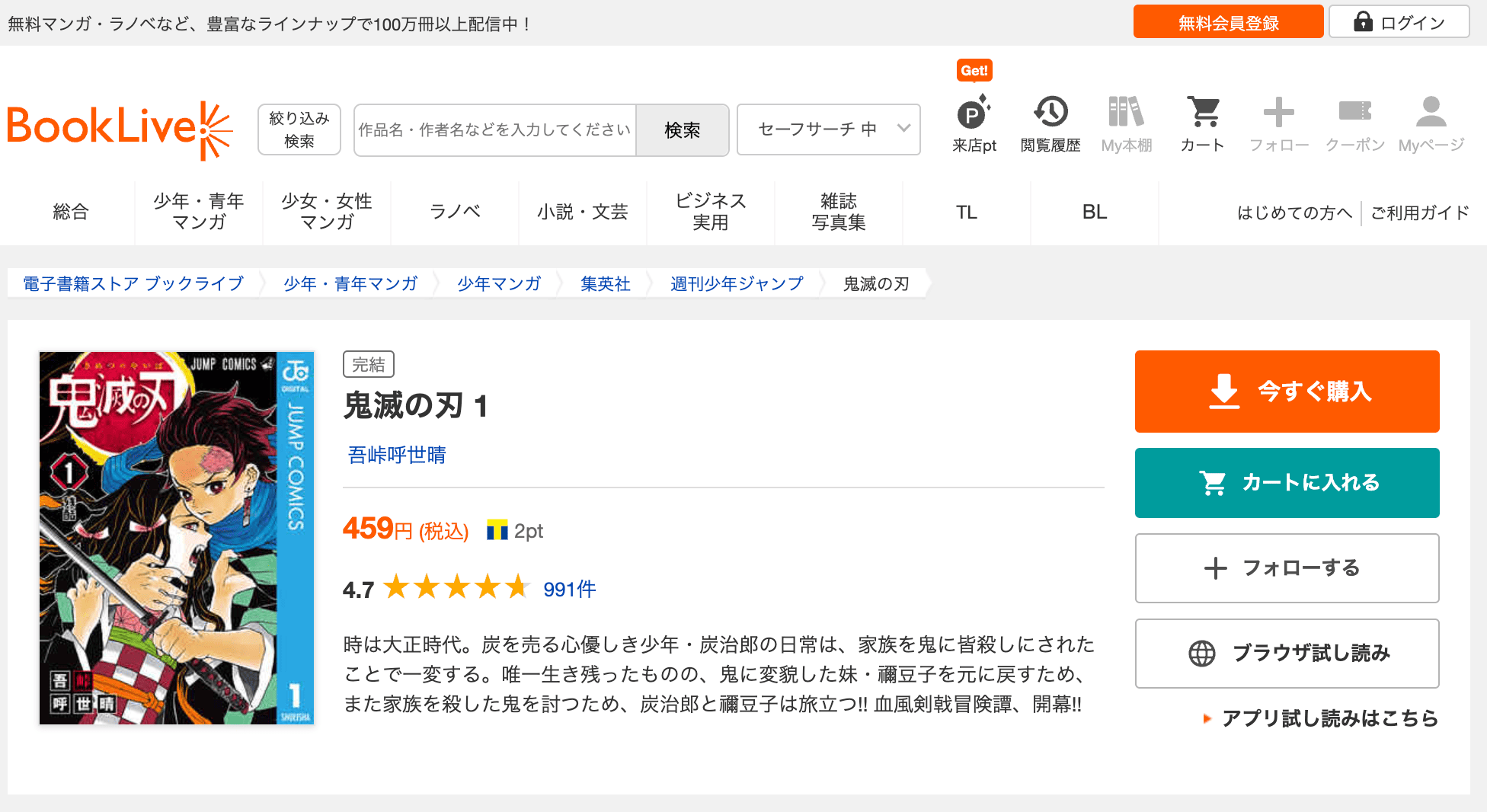Click the BookLive logo
Image resolution: width=1487 pixels, height=812 pixels.
click(x=120, y=128)
